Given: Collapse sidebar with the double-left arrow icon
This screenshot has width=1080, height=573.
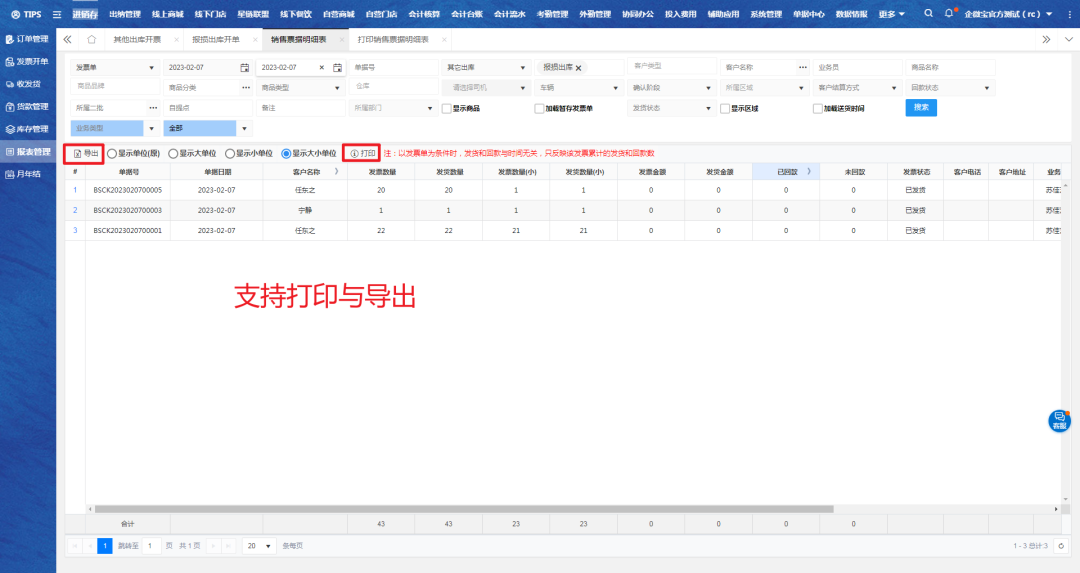Looking at the screenshot, I should pos(67,39).
